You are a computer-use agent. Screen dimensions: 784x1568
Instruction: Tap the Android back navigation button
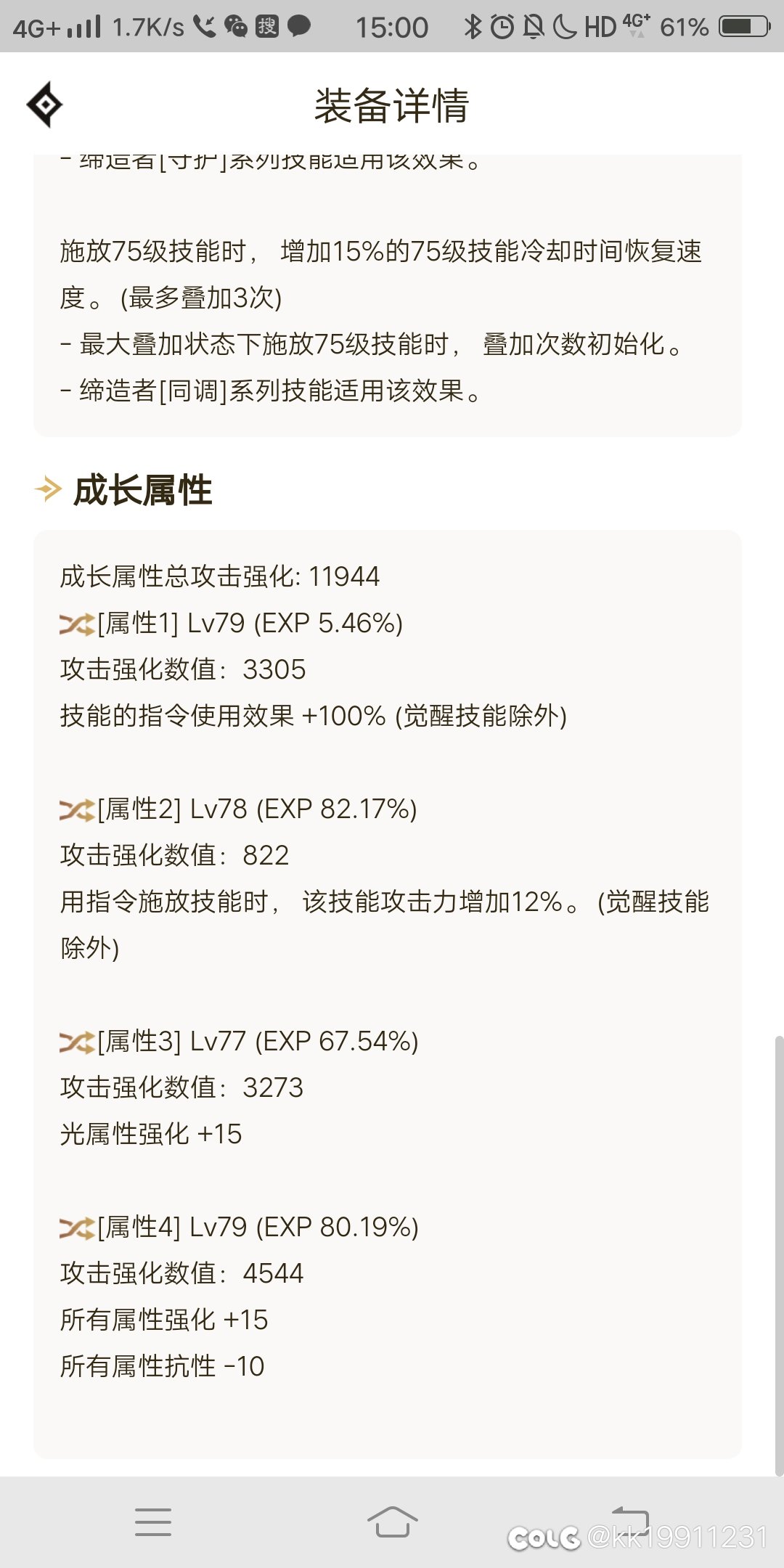tap(630, 1517)
